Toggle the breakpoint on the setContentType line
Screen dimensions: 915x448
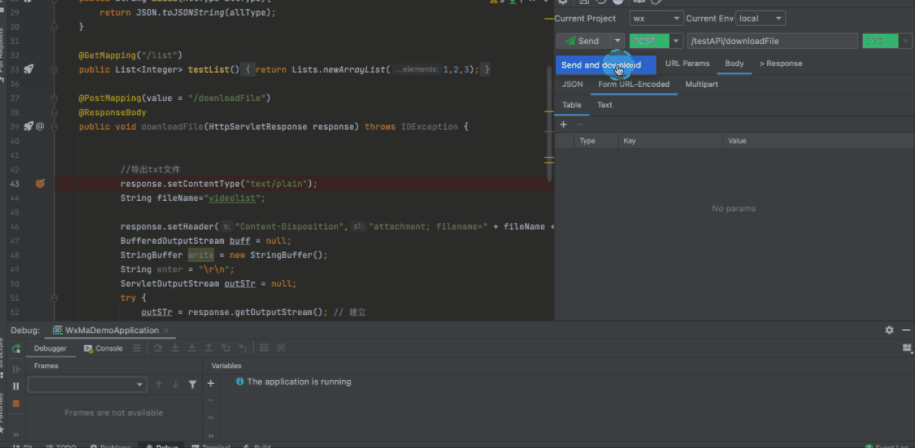(x=40, y=184)
